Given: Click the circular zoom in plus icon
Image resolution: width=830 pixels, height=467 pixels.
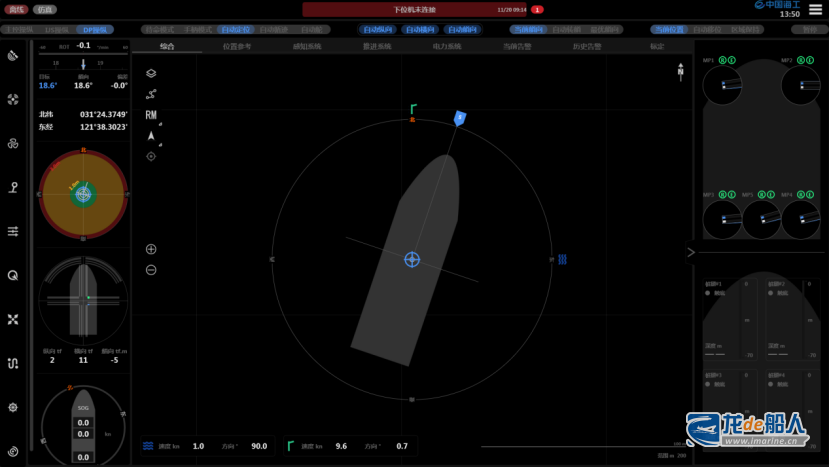Looking at the screenshot, I should 151,249.
